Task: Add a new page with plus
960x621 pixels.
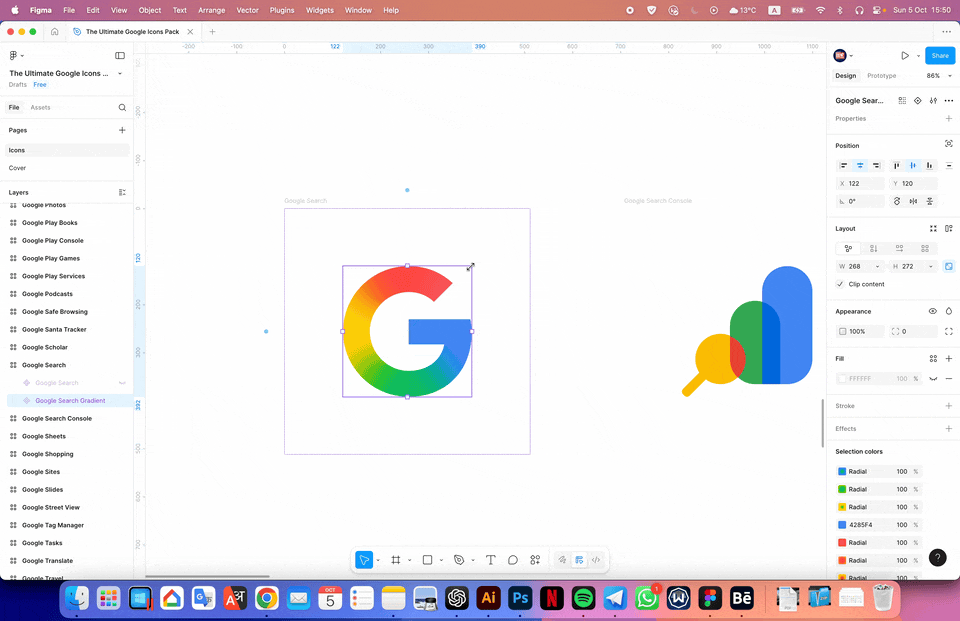Action: [122, 130]
